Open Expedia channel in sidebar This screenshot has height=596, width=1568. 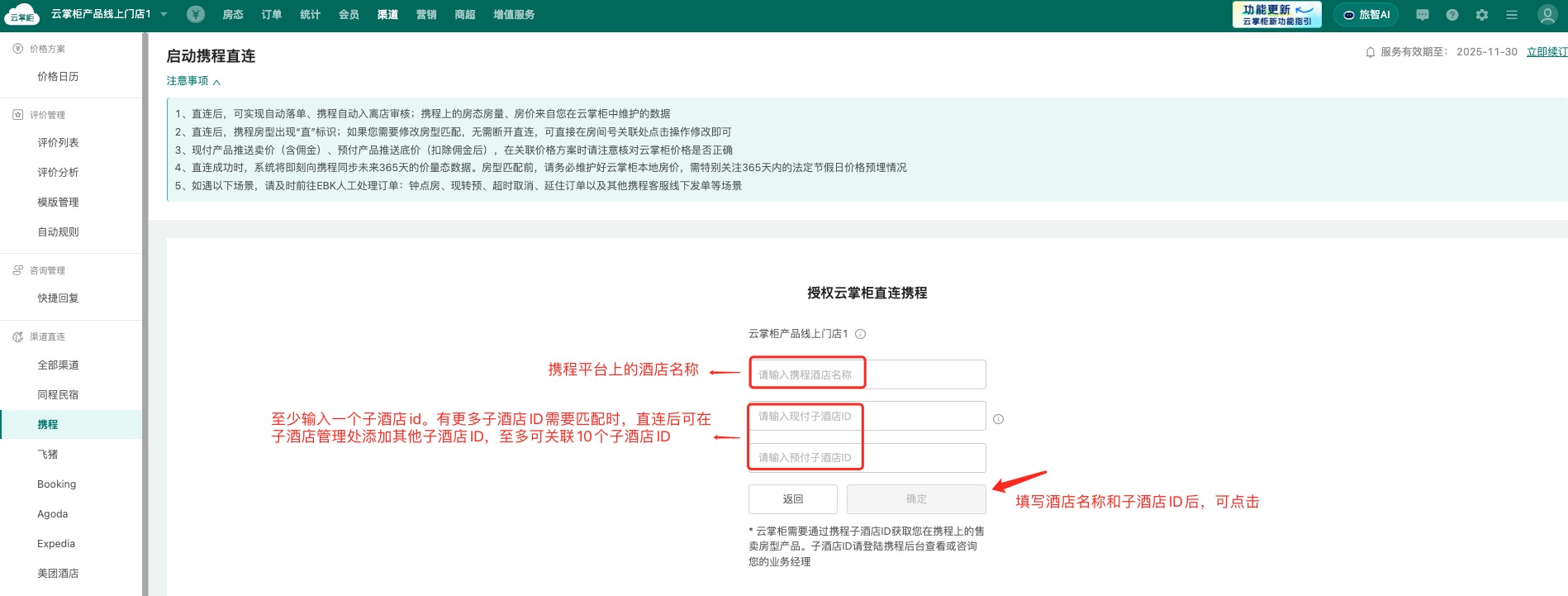[55, 543]
